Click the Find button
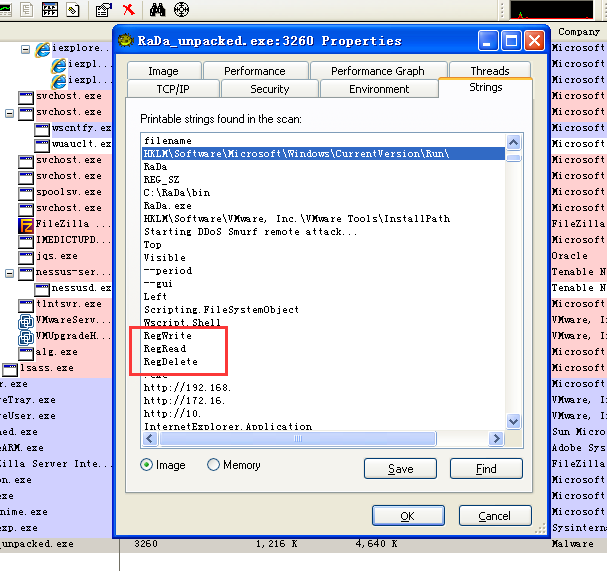This screenshot has width=607, height=571. coord(486,469)
